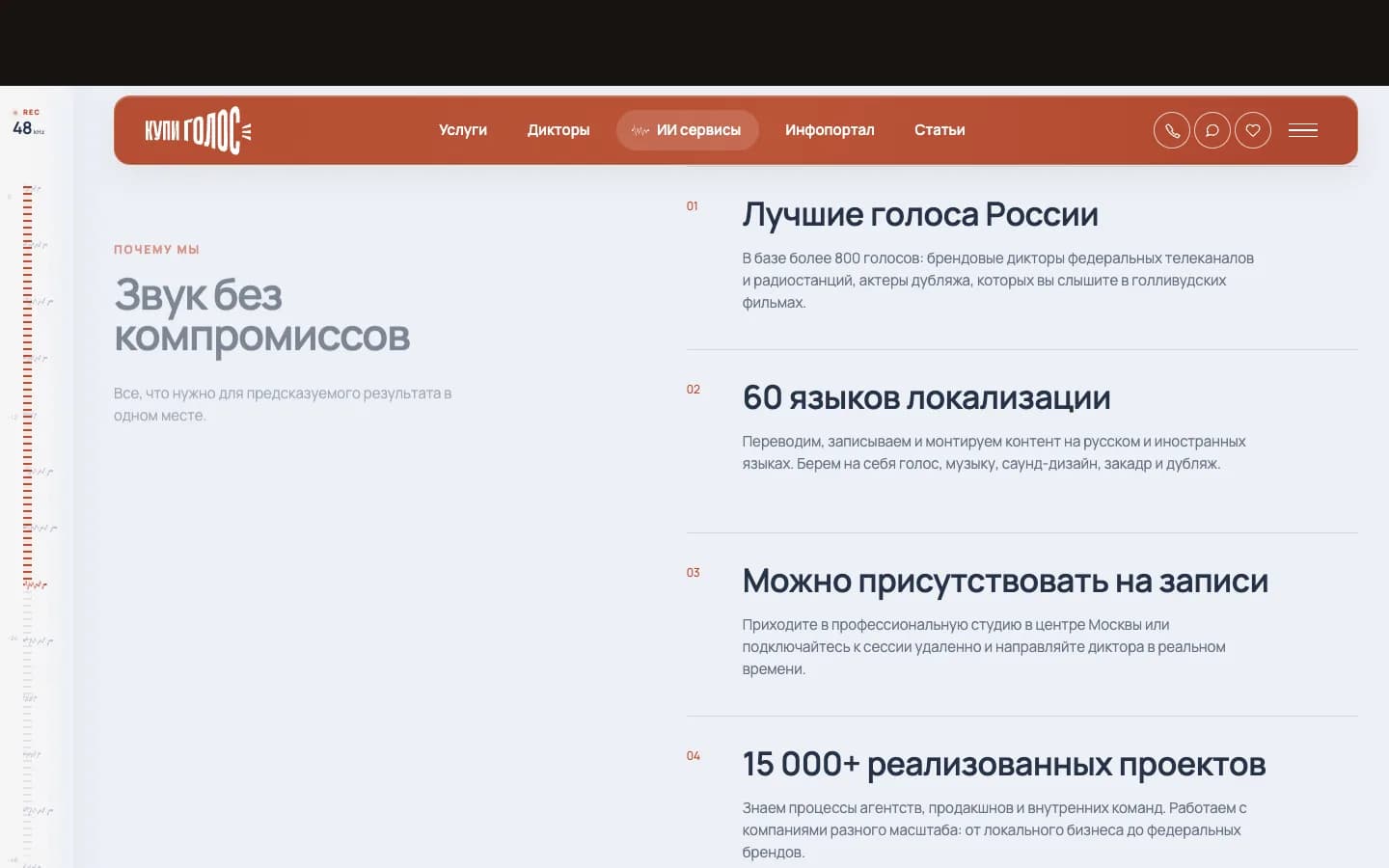Open the Услуги menu item
The height and width of the screenshot is (868, 1389).
(x=463, y=130)
